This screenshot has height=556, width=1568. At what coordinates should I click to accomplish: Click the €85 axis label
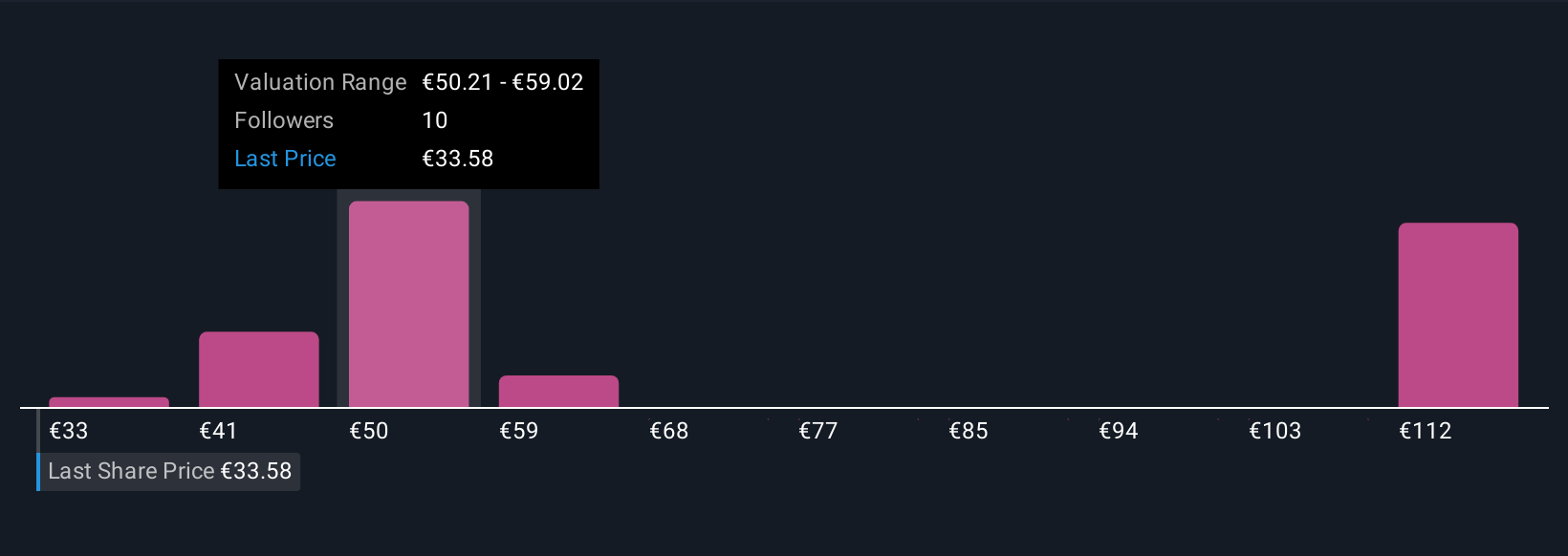pos(969,431)
